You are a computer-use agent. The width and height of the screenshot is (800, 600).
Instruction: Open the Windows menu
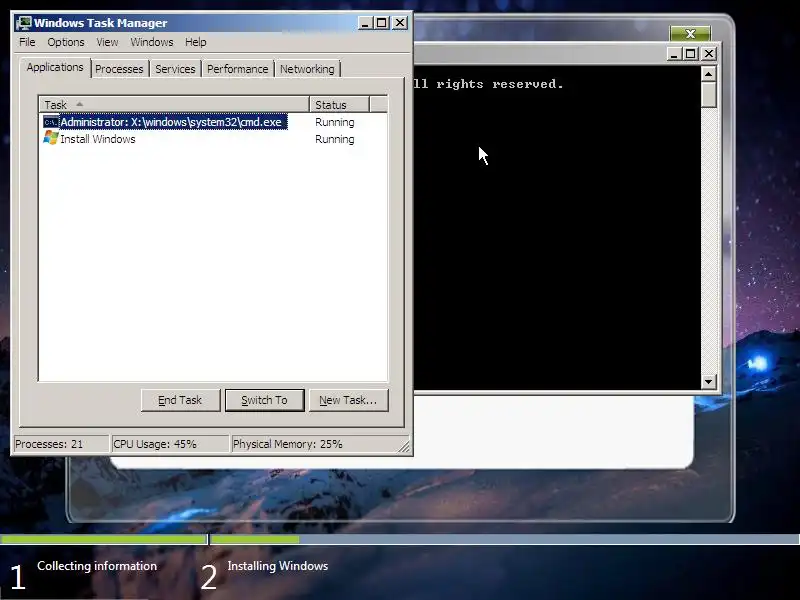(152, 42)
